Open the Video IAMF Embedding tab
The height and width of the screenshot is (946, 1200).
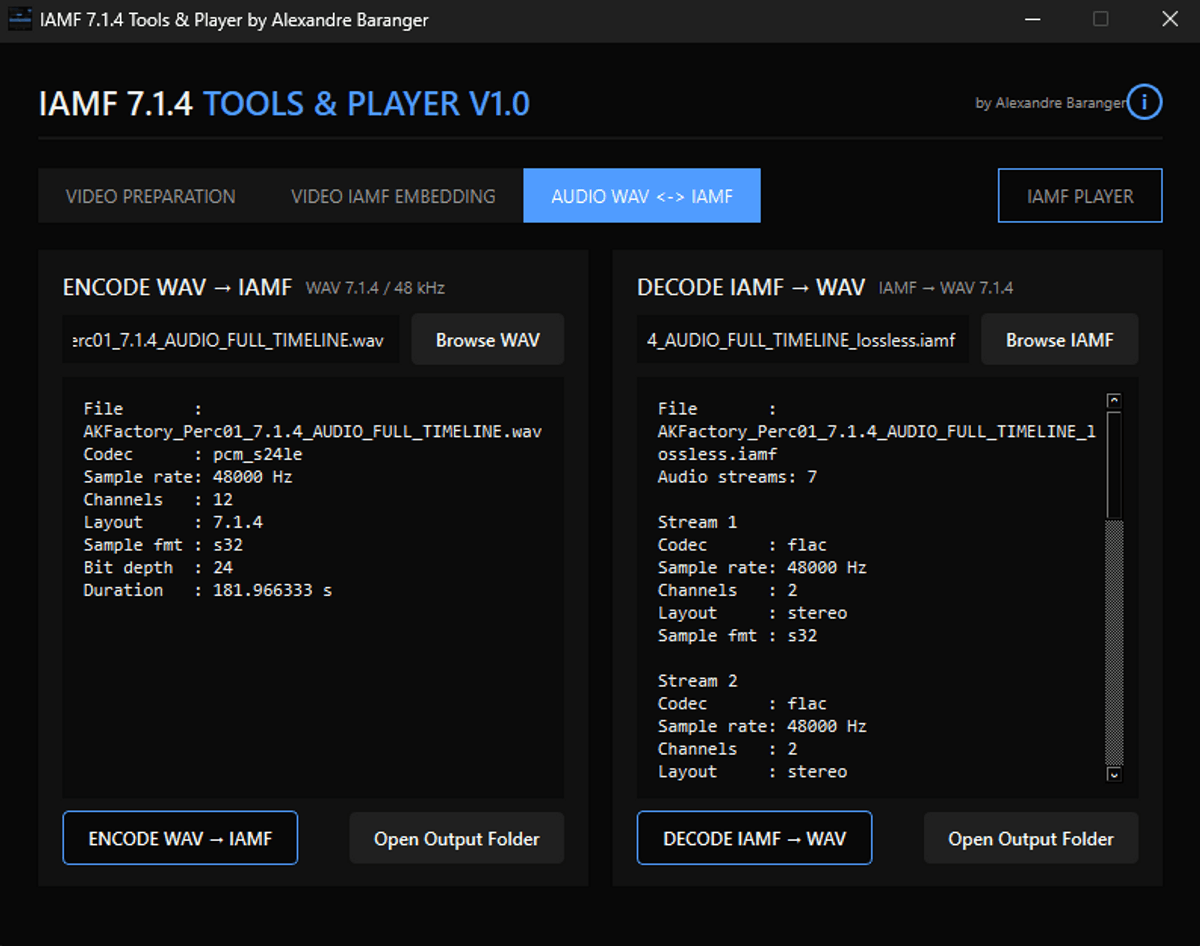tap(393, 196)
